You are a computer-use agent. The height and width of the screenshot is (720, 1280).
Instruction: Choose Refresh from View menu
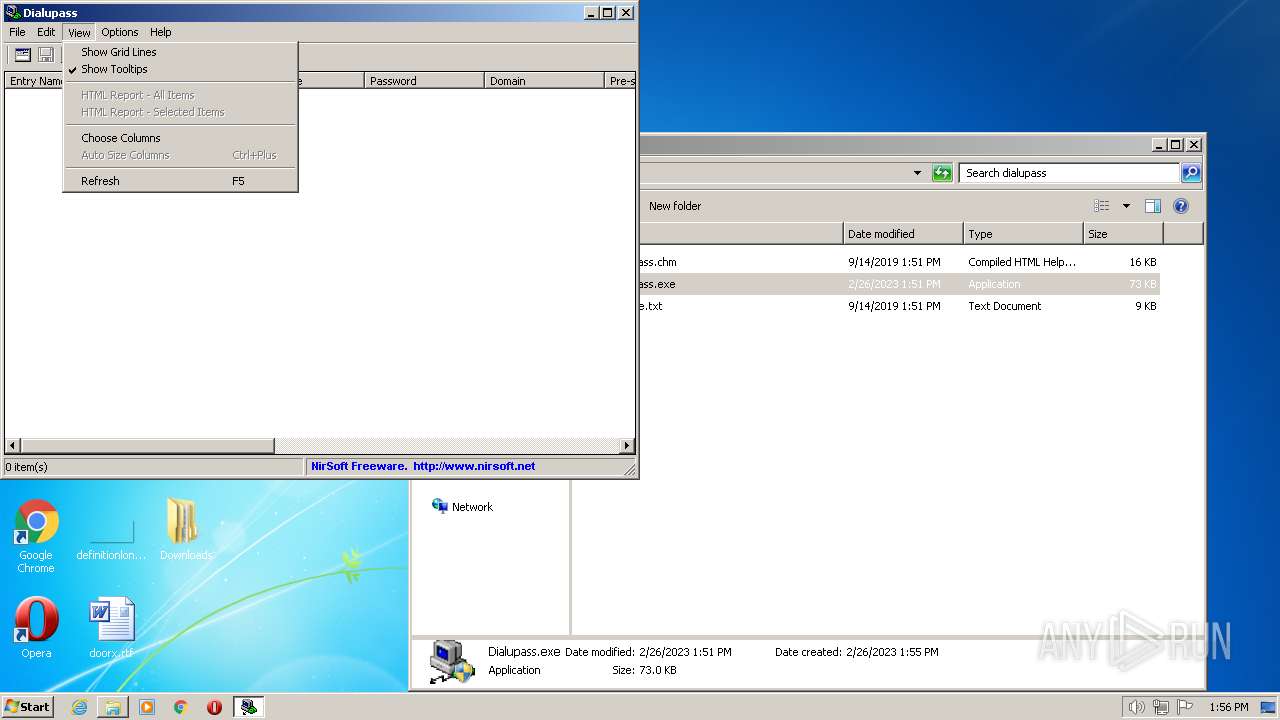click(x=180, y=181)
